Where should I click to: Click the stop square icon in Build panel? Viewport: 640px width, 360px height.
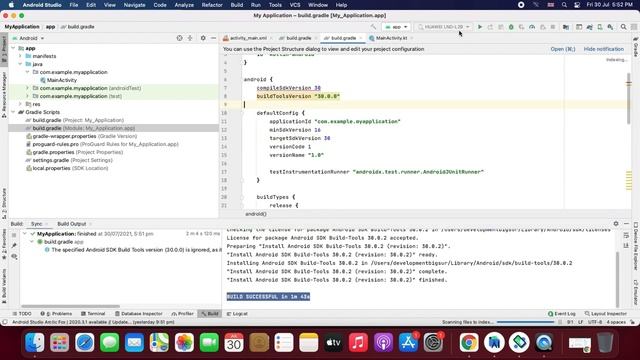point(14,235)
